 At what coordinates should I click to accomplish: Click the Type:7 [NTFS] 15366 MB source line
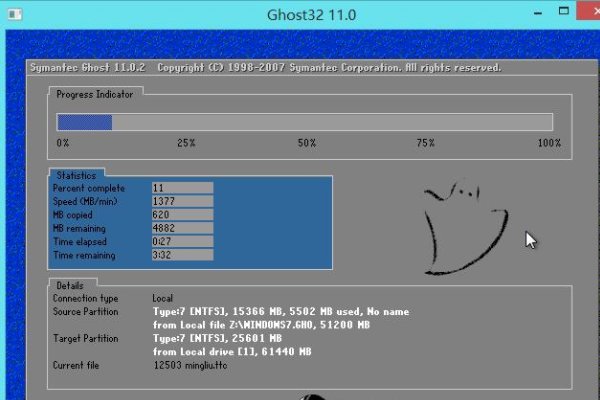click(x=281, y=312)
